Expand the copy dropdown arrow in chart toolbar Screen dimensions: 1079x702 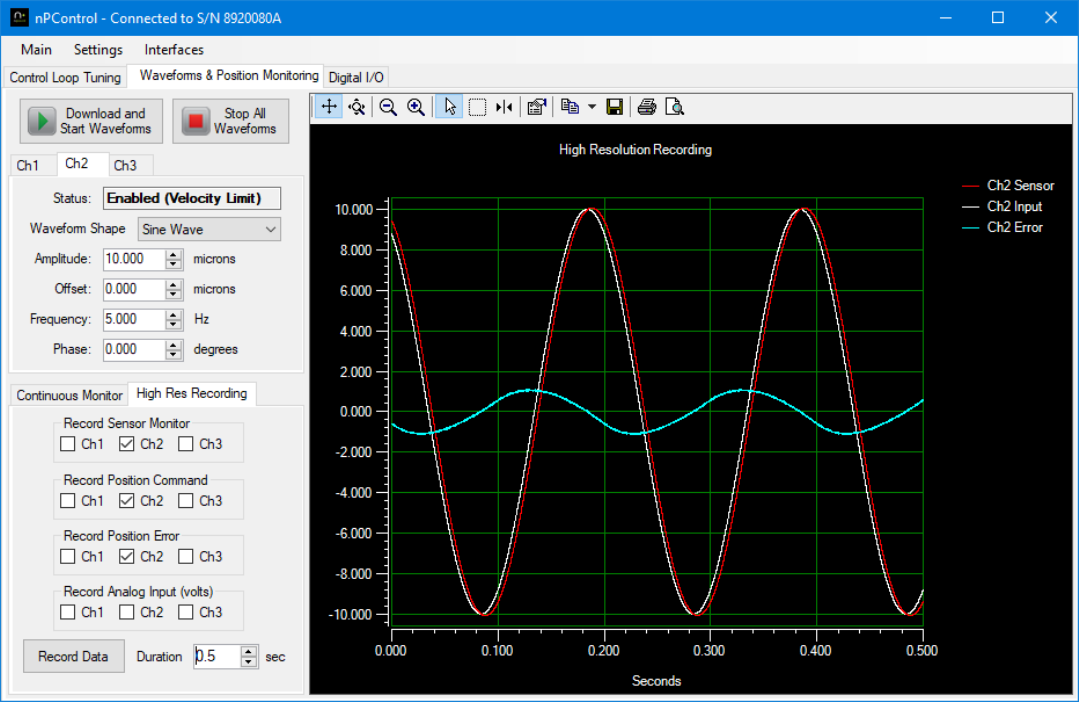click(591, 107)
